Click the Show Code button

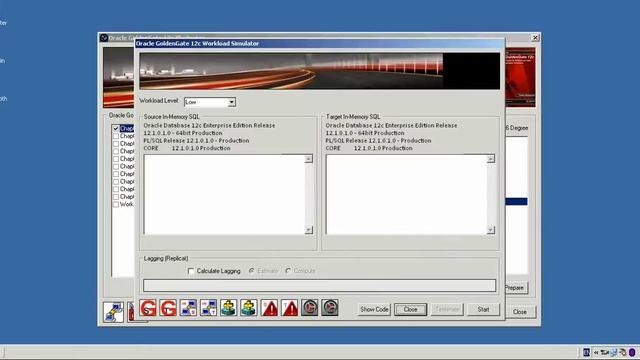(x=374, y=309)
